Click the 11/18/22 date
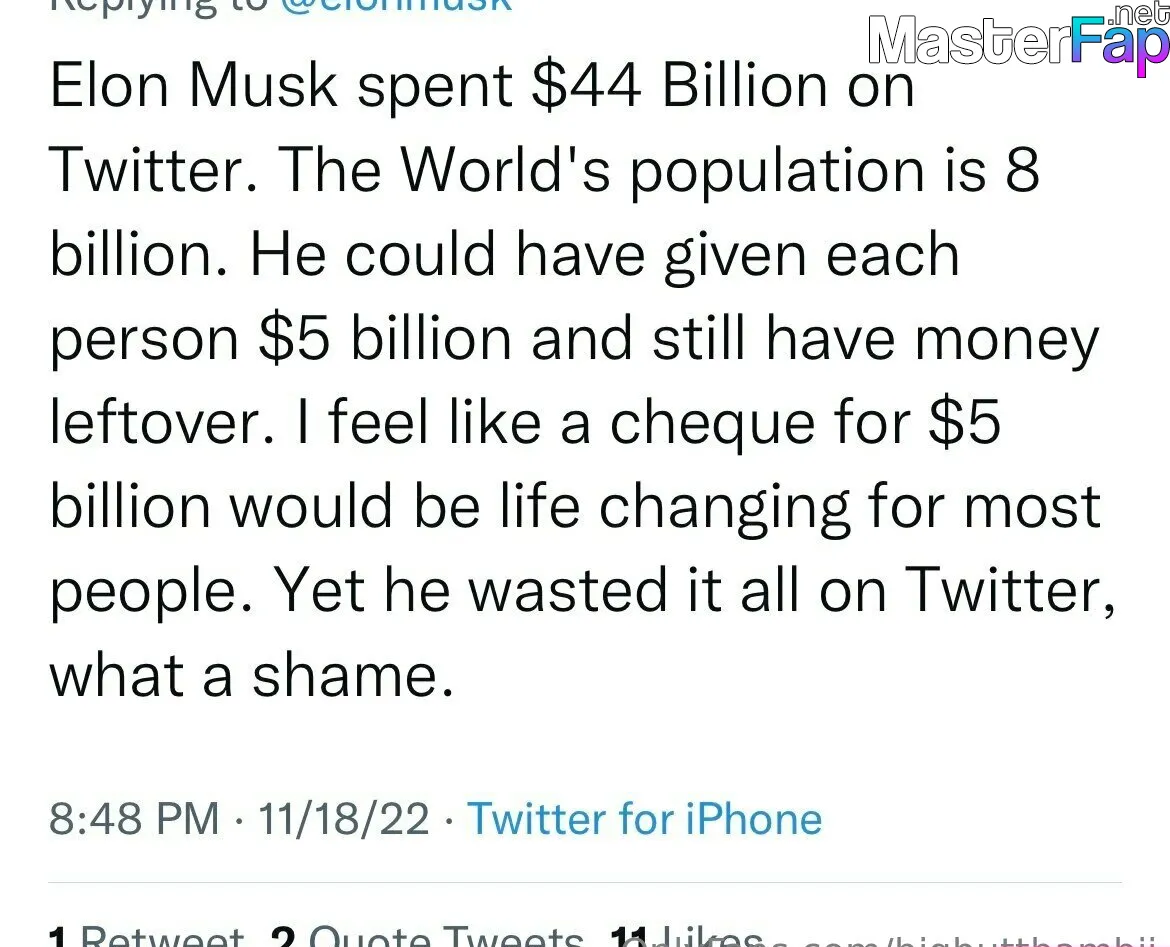The width and height of the screenshot is (1170, 947). click(x=343, y=819)
